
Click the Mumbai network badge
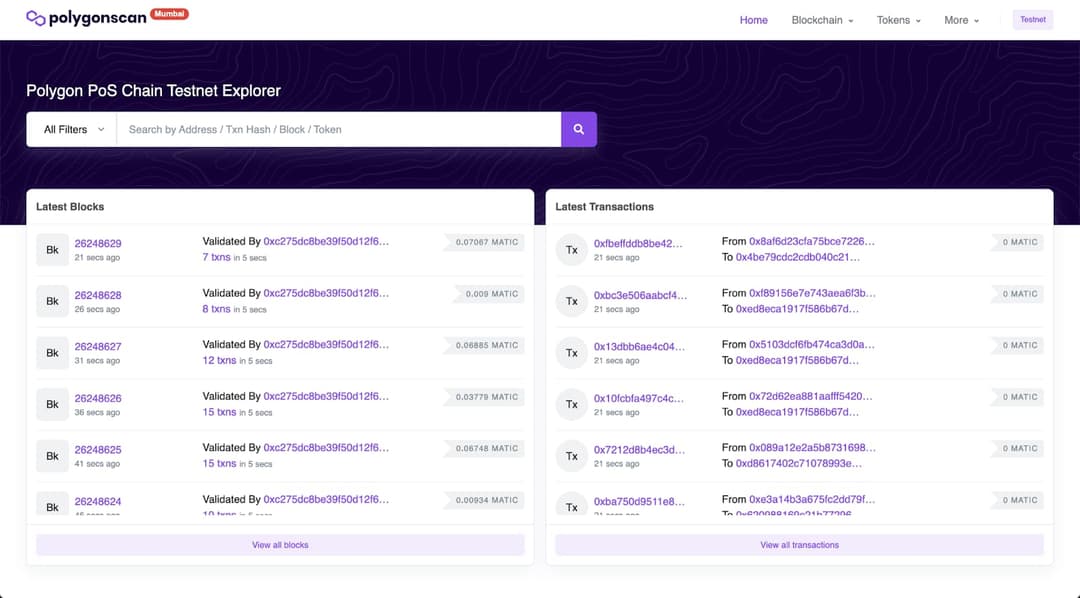coord(168,14)
